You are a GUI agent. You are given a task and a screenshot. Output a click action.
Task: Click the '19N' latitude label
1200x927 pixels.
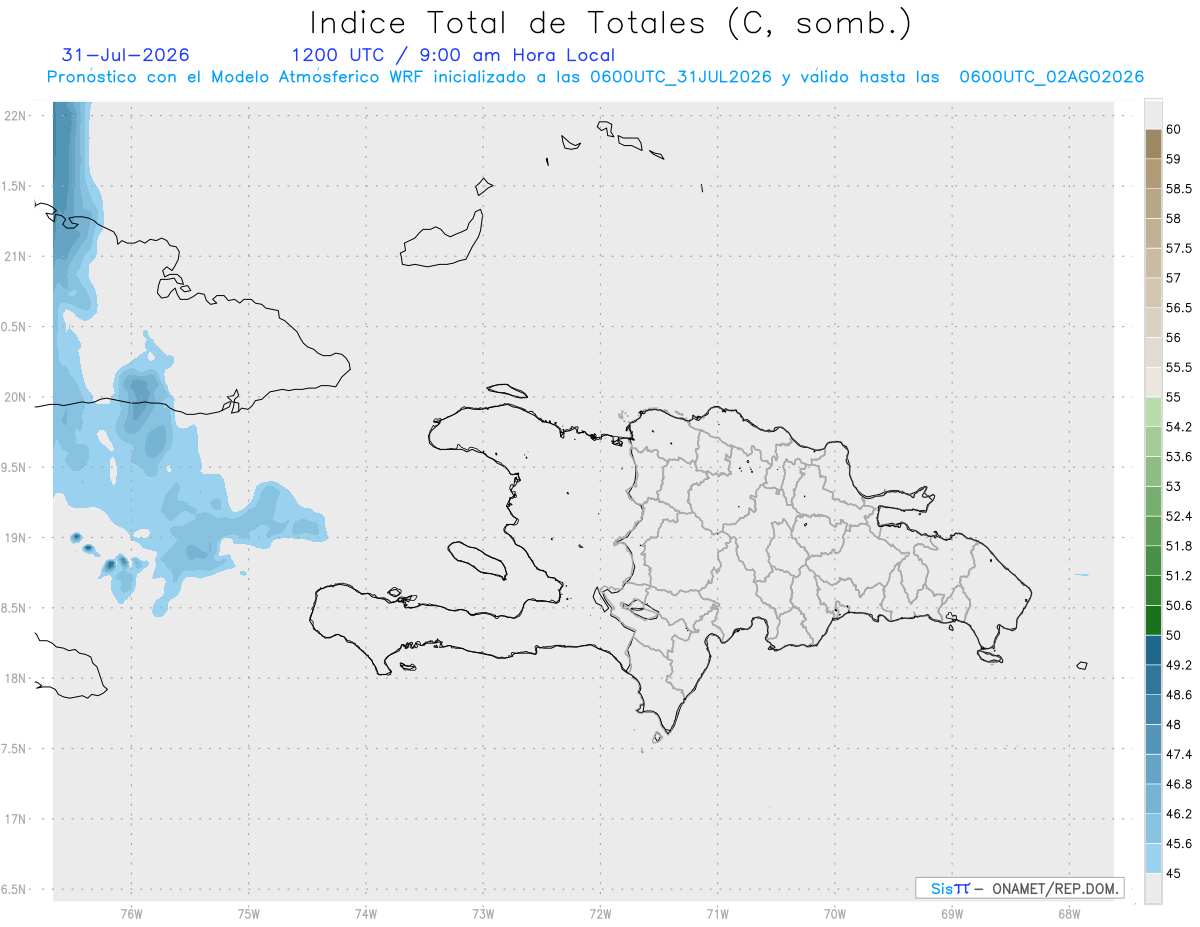click(x=15, y=537)
